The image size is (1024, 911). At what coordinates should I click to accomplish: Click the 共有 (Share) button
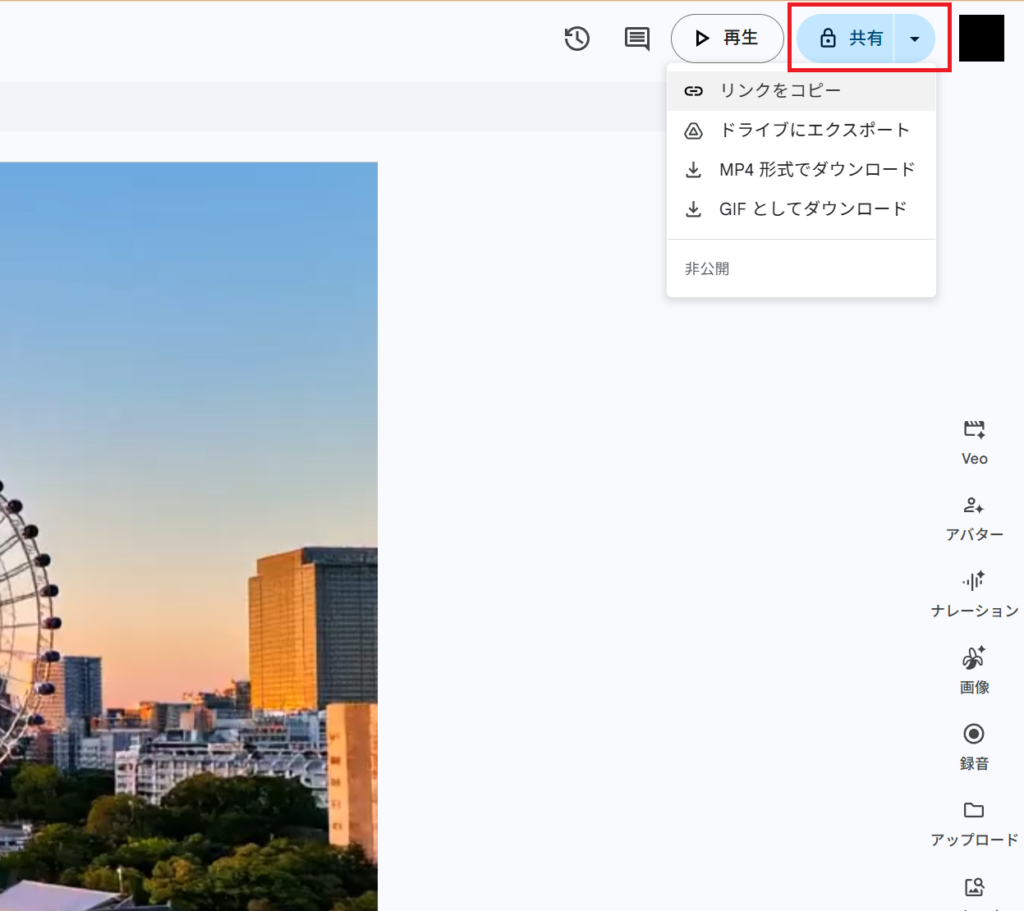pos(855,38)
